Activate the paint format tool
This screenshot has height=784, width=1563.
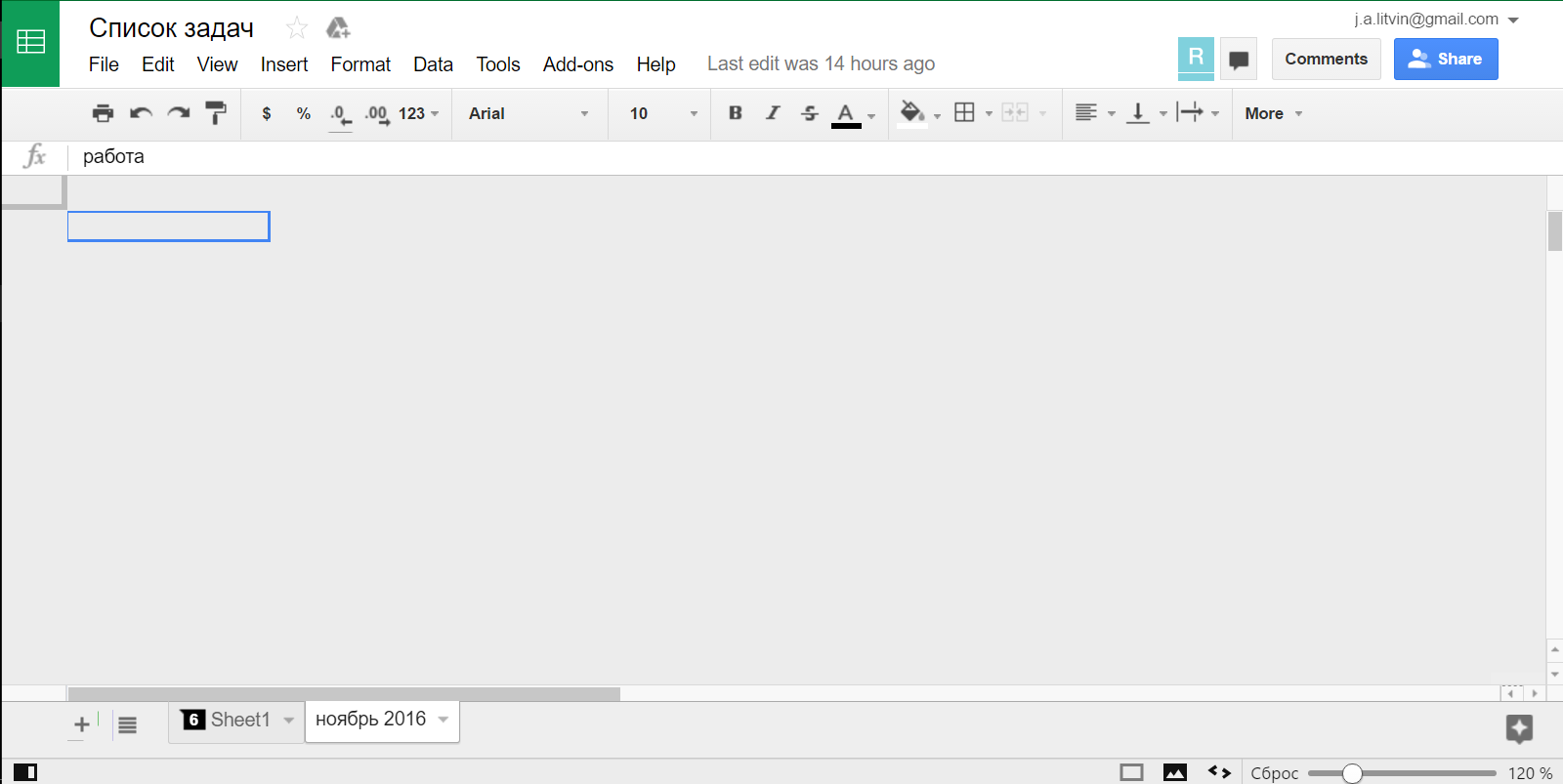(x=216, y=113)
